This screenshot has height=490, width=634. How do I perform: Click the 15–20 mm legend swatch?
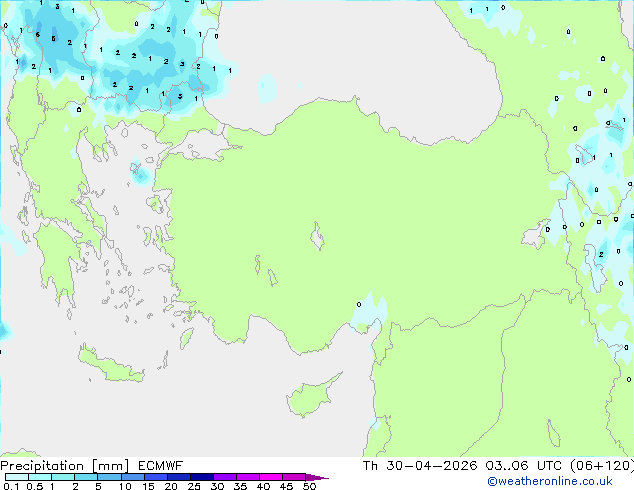[x=156, y=477]
